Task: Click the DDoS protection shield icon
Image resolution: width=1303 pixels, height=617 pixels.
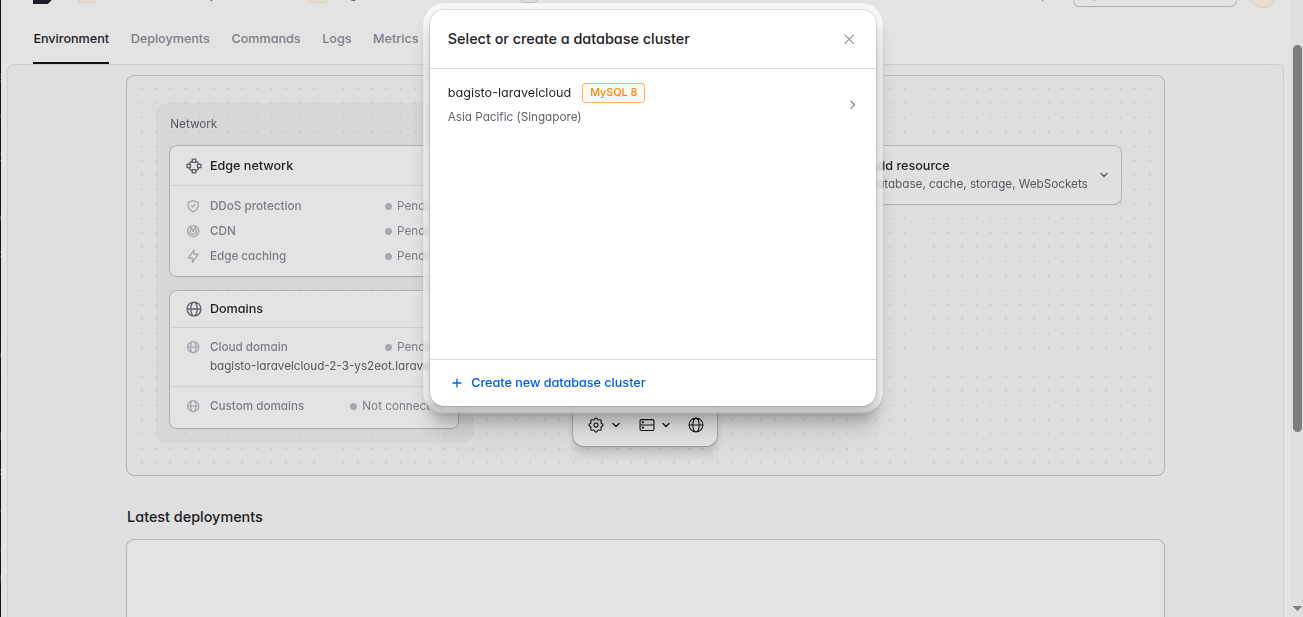Action: click(193, 206)
